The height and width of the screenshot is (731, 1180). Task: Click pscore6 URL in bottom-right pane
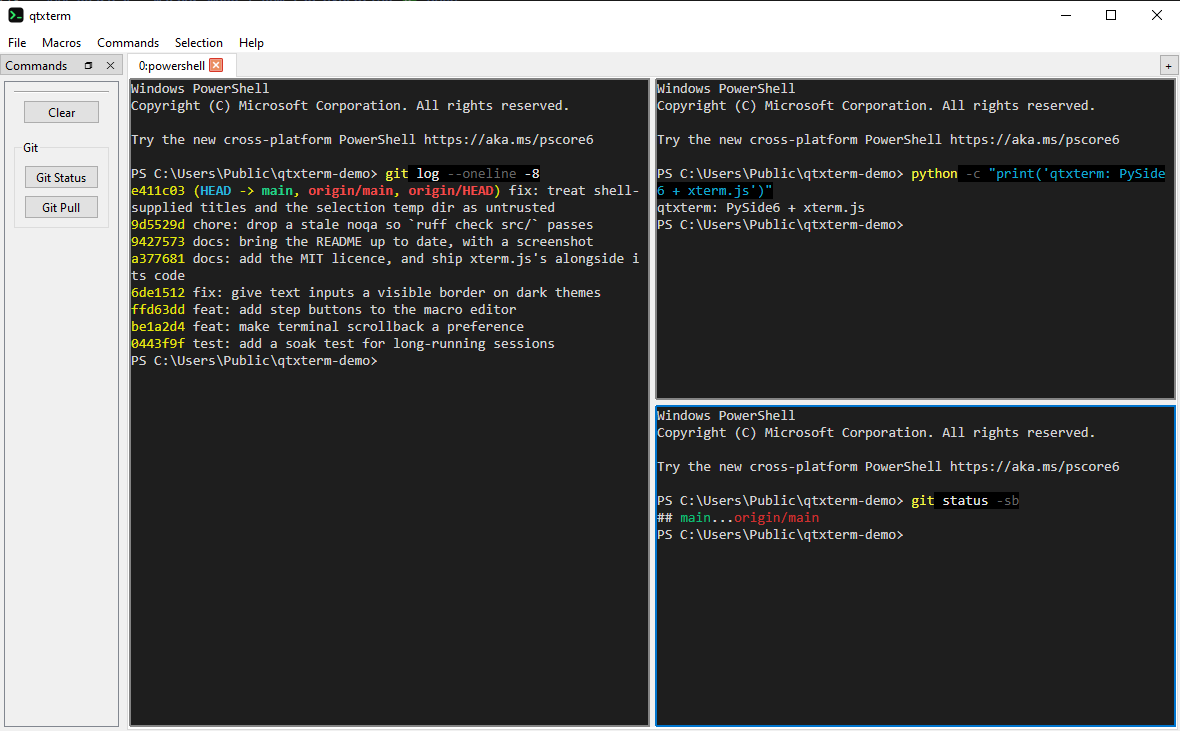click(1035, 467)
